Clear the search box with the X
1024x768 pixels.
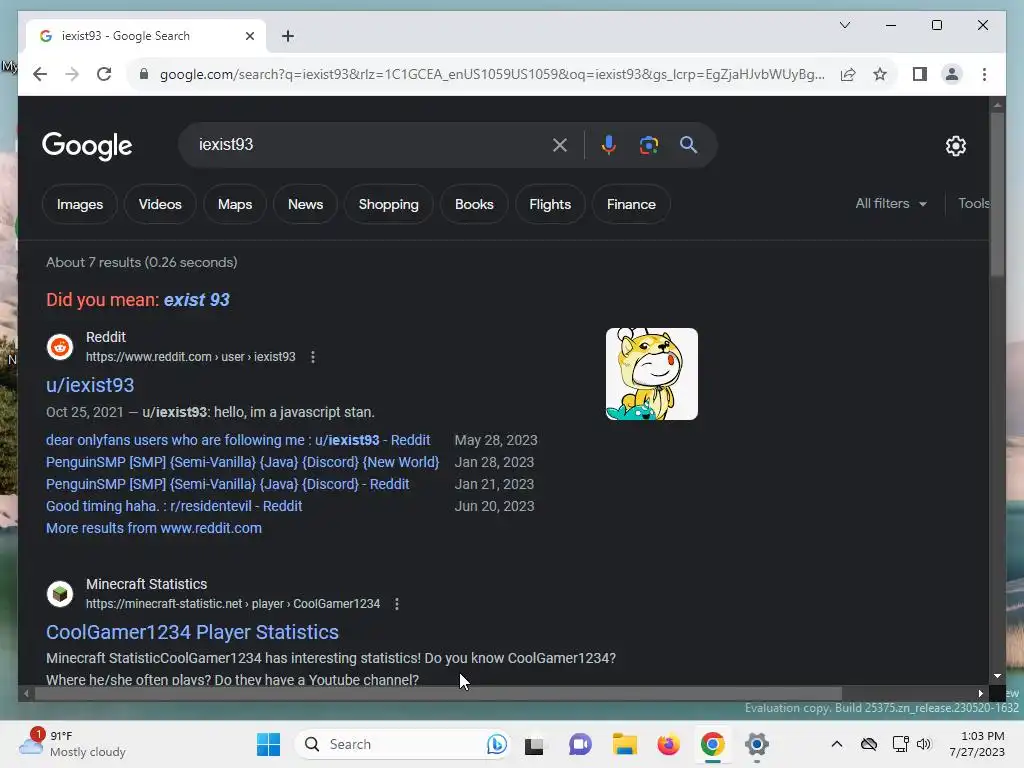coord(560,145)
